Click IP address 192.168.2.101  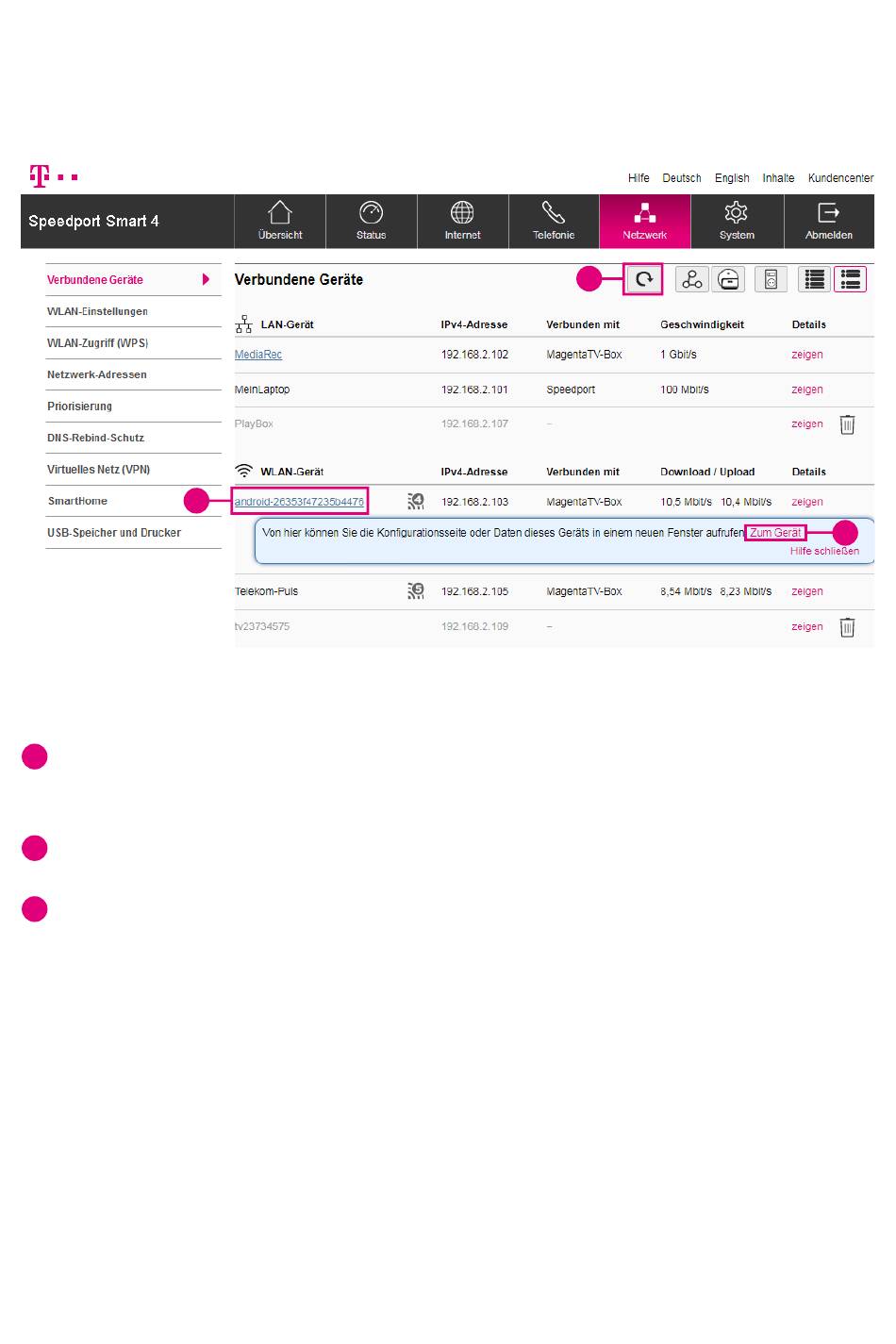(474, 390)
